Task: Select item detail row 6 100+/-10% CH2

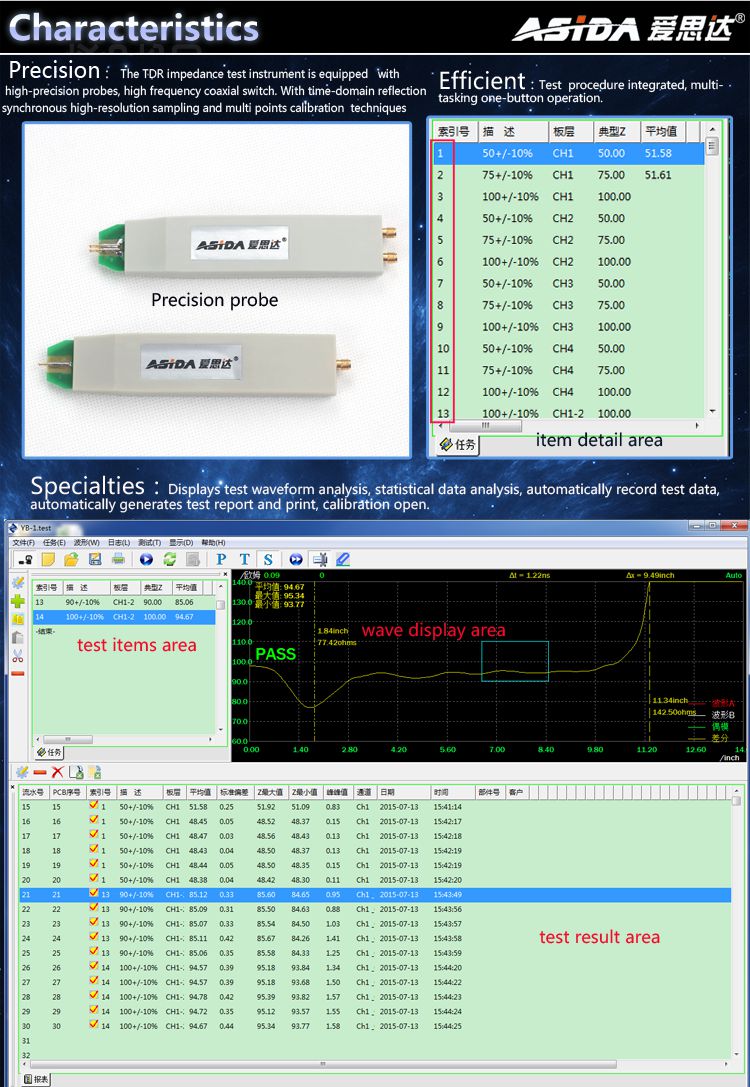Action: [569, 261]
